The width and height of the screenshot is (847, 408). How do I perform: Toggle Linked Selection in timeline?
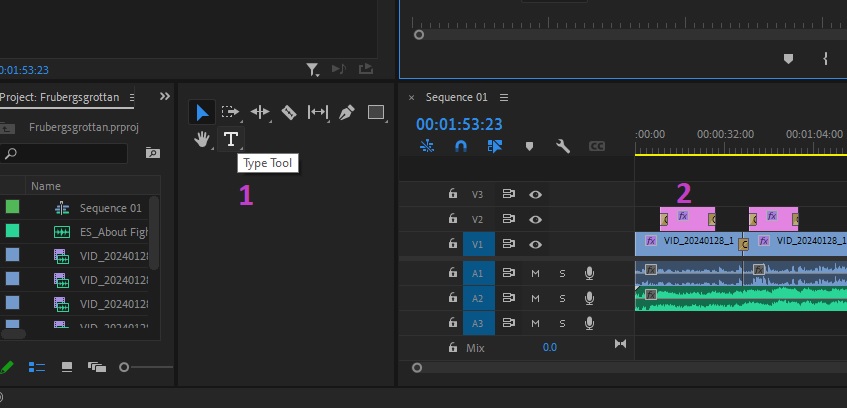click(495, 146)
